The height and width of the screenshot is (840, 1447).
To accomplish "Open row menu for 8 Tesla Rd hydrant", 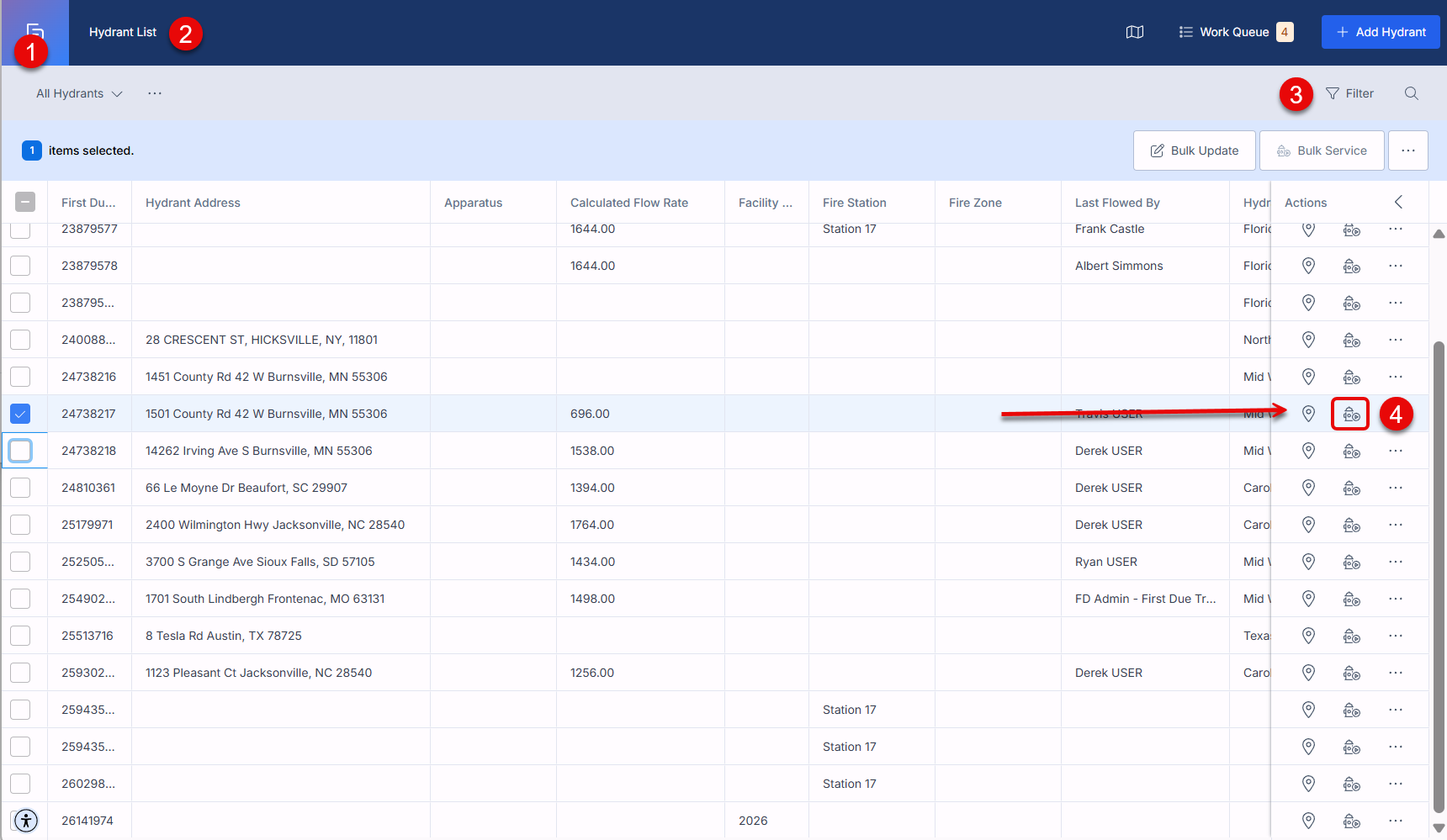I will pos(1396,636).
